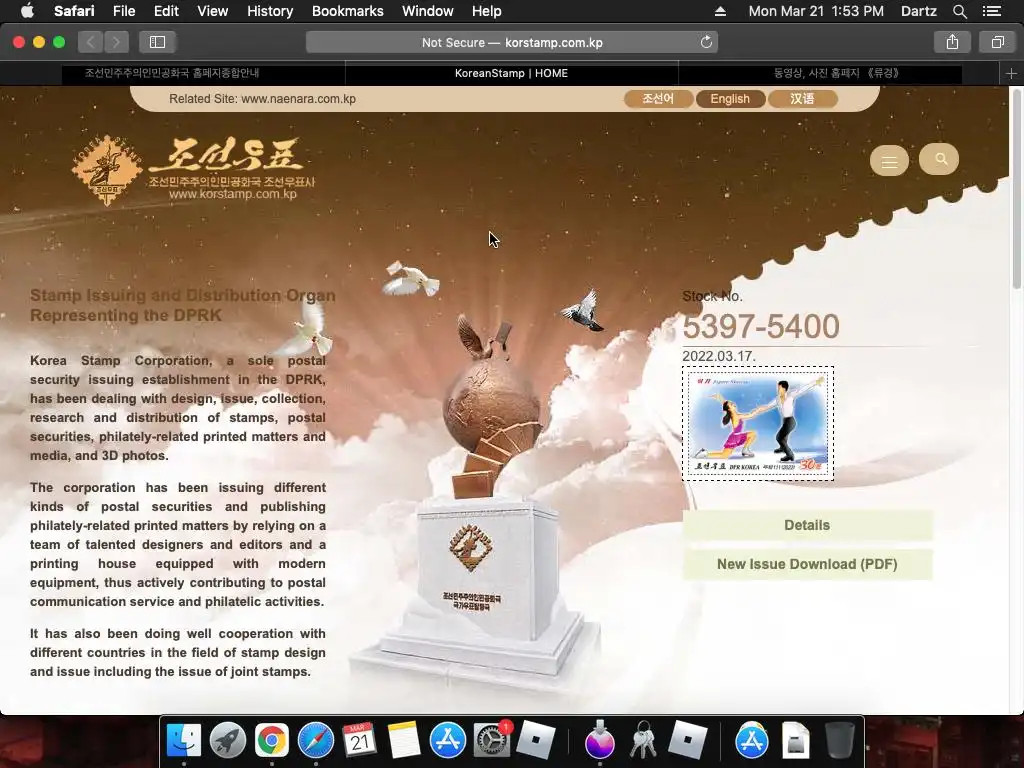Open the macOS Monterey installer in the dock
This screenshot has width=1024, height=768.
click(x=600, y=741)
